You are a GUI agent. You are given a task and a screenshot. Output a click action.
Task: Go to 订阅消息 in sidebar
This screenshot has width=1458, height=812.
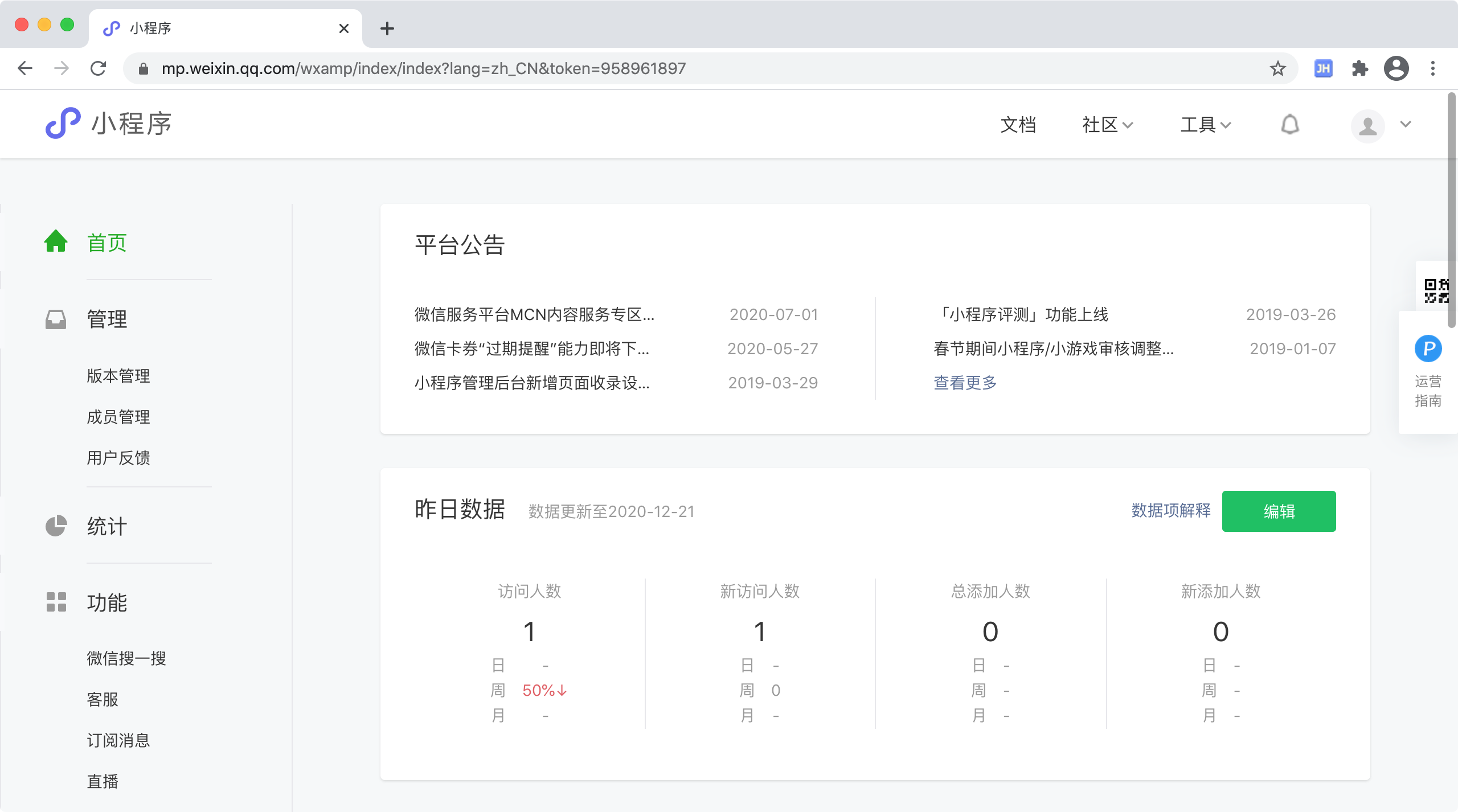click(x=118, y=740)
